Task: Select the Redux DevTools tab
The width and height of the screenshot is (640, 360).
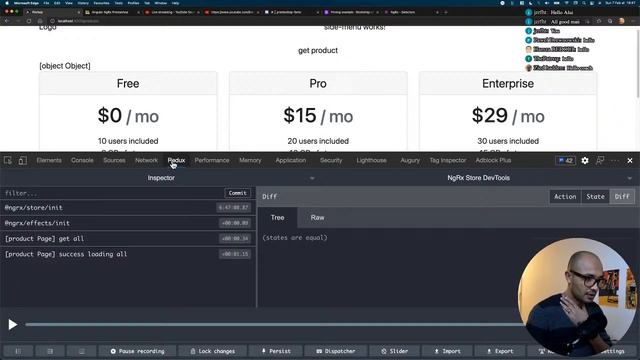Action: 176,160
